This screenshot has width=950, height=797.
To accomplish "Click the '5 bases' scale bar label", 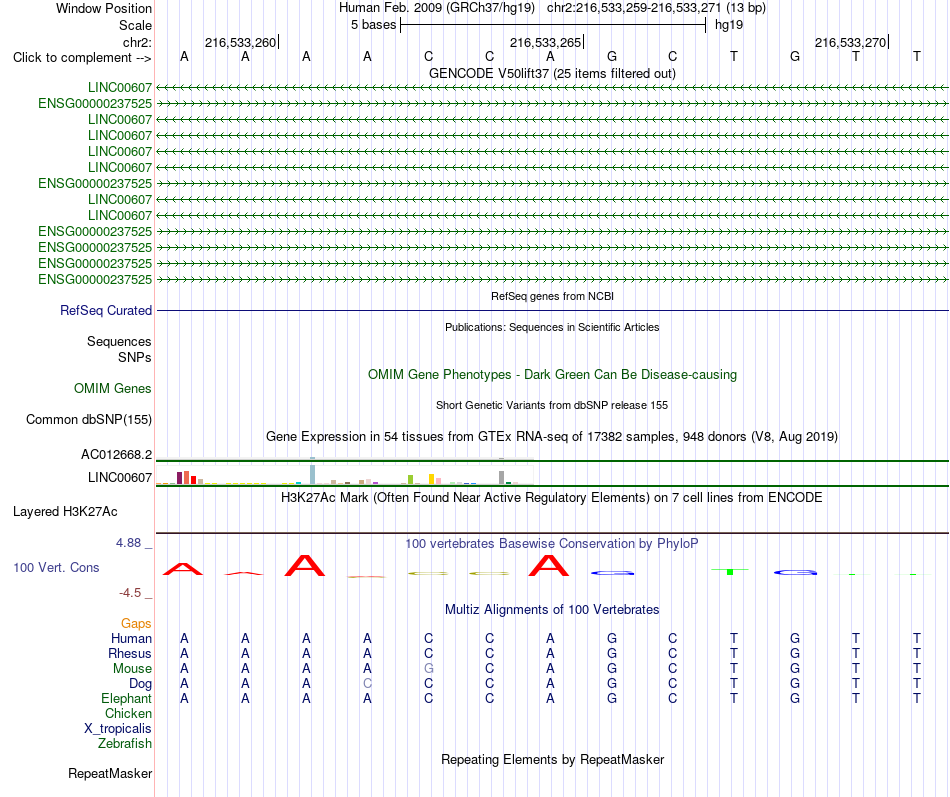I will [x=373, y=25].
